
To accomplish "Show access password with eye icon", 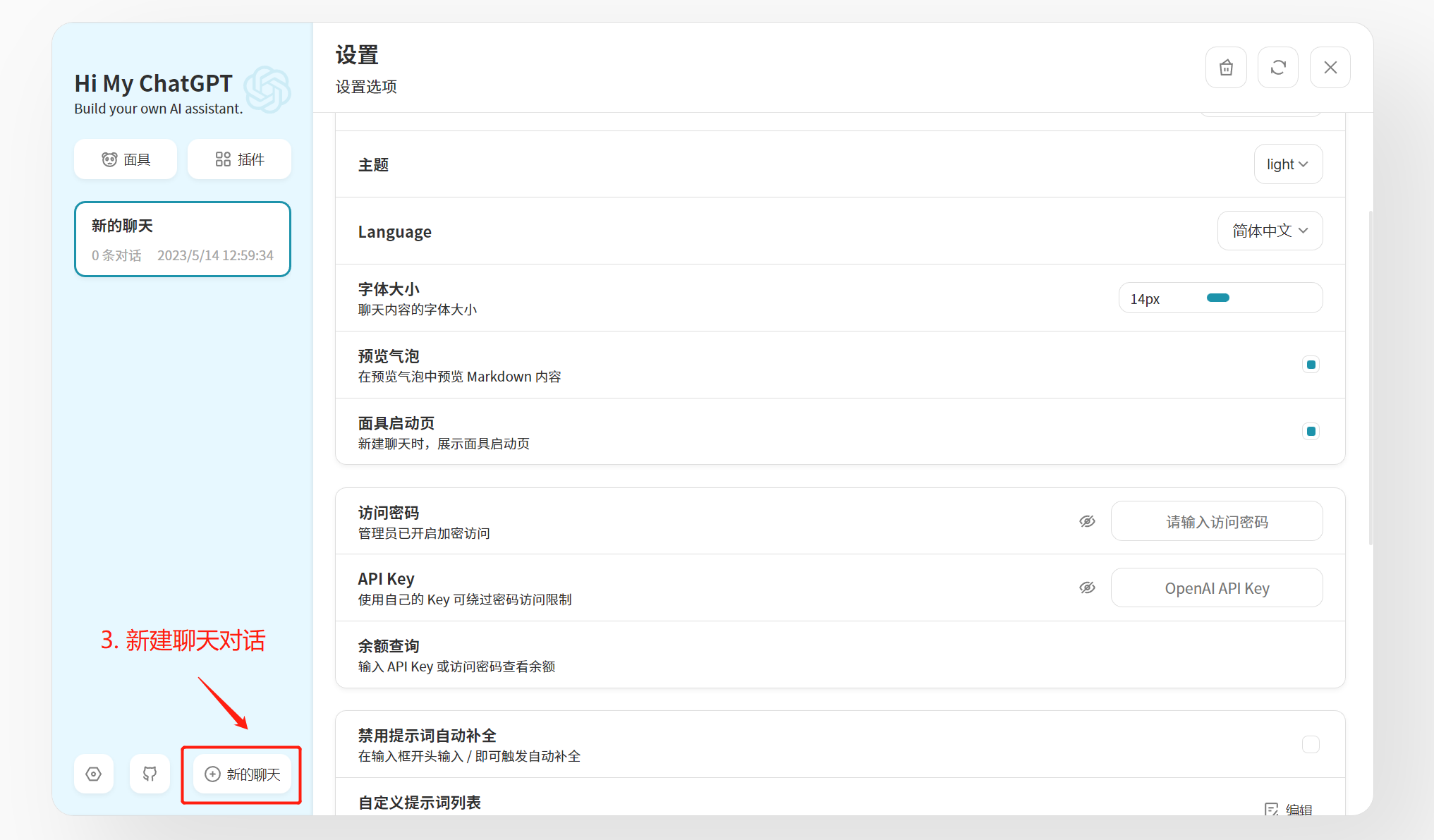I will 1087,521.
